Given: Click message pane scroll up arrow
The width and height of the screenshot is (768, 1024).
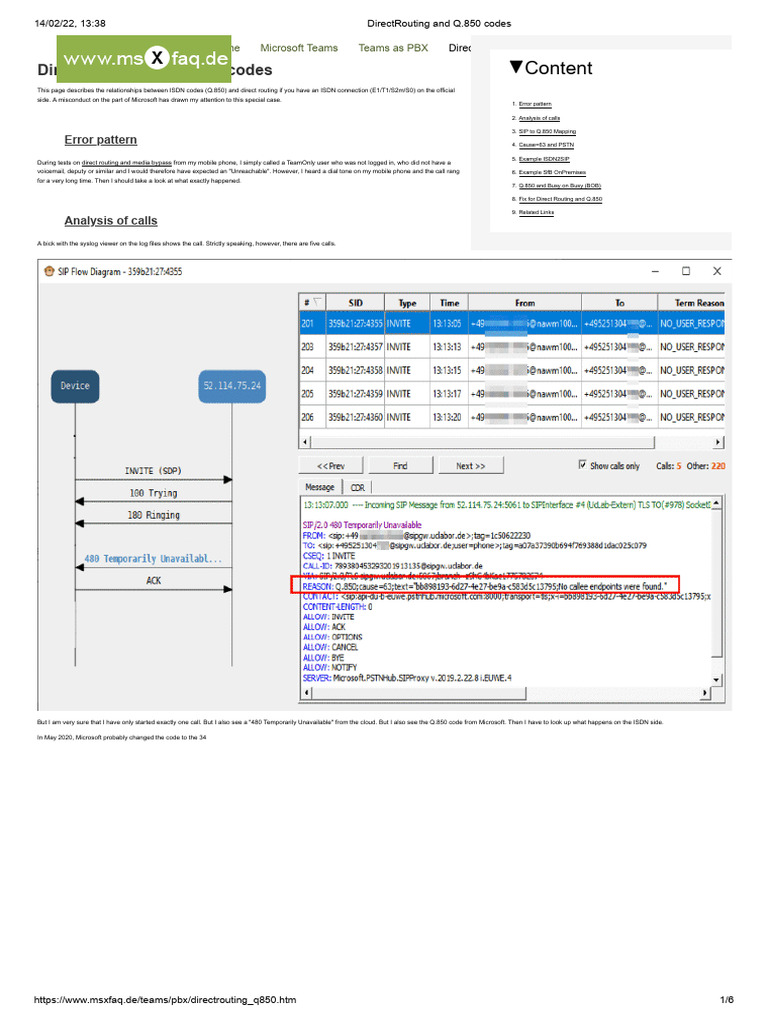Looking at the screenshot, I should tap(716, 503).
